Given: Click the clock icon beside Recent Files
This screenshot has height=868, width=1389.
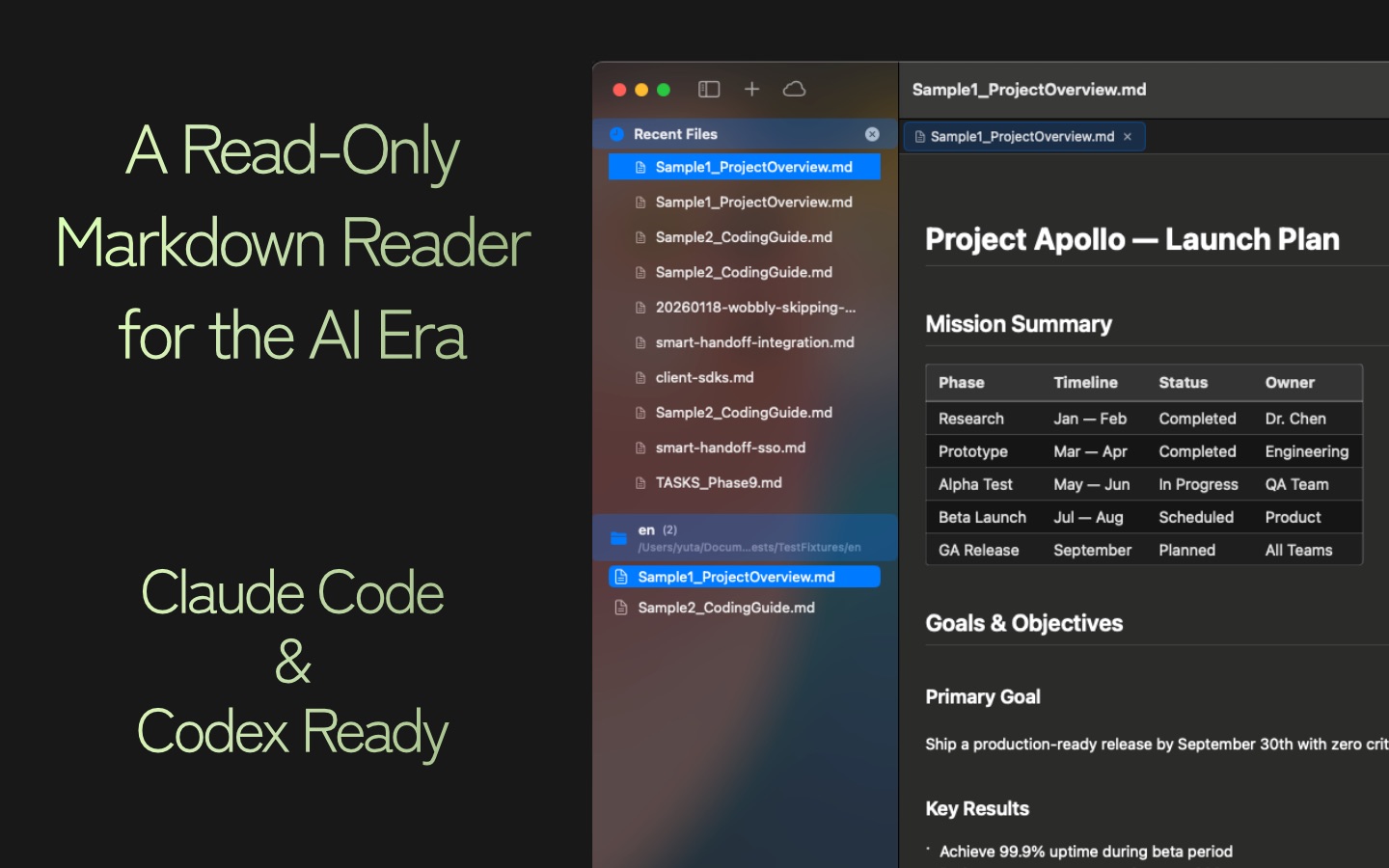Looking at the screenshot, I should click(617, 134).
